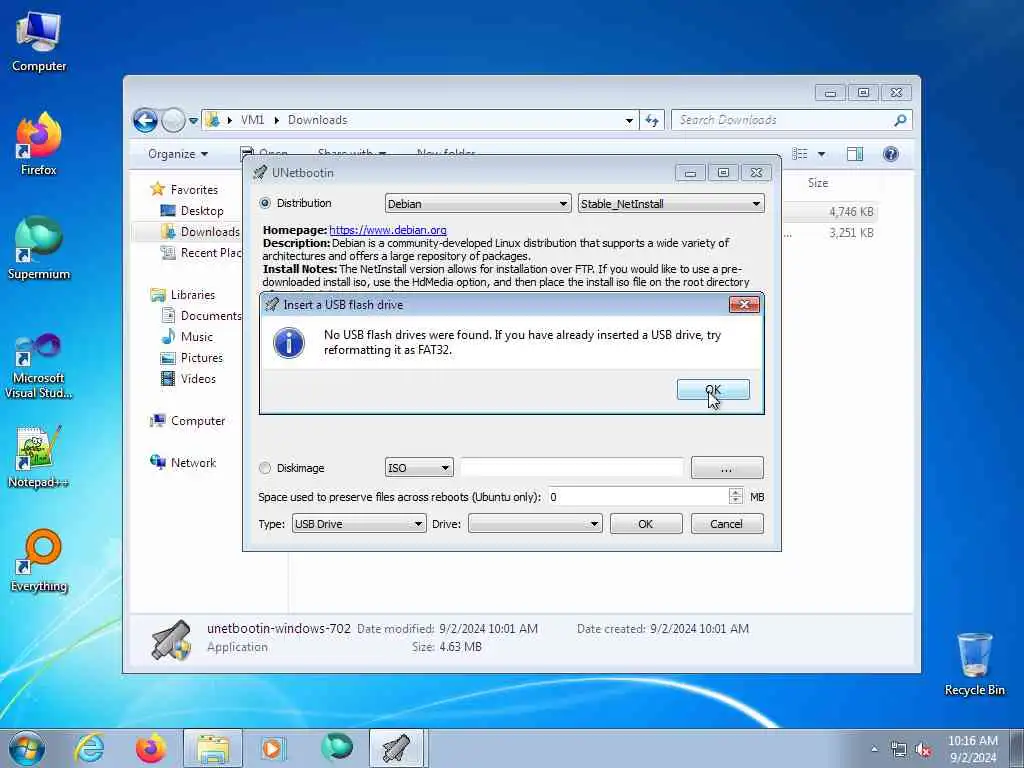Select Libraries in the navigation pane
Image resolution: width=1024 pixels, height=768 pixels.
pyautogui.click(x=193, y=295)
